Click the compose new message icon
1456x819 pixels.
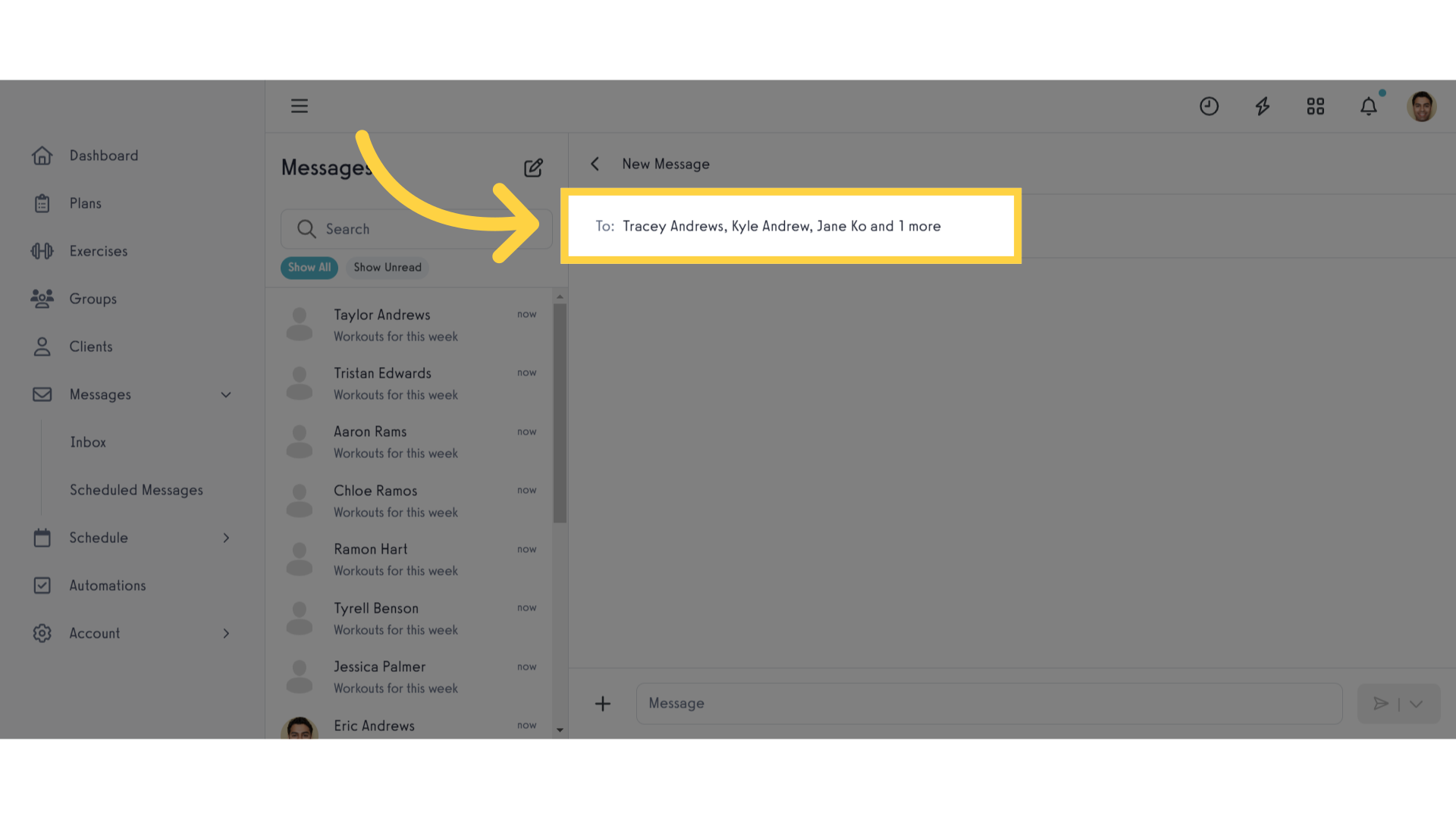click(532, 167)
